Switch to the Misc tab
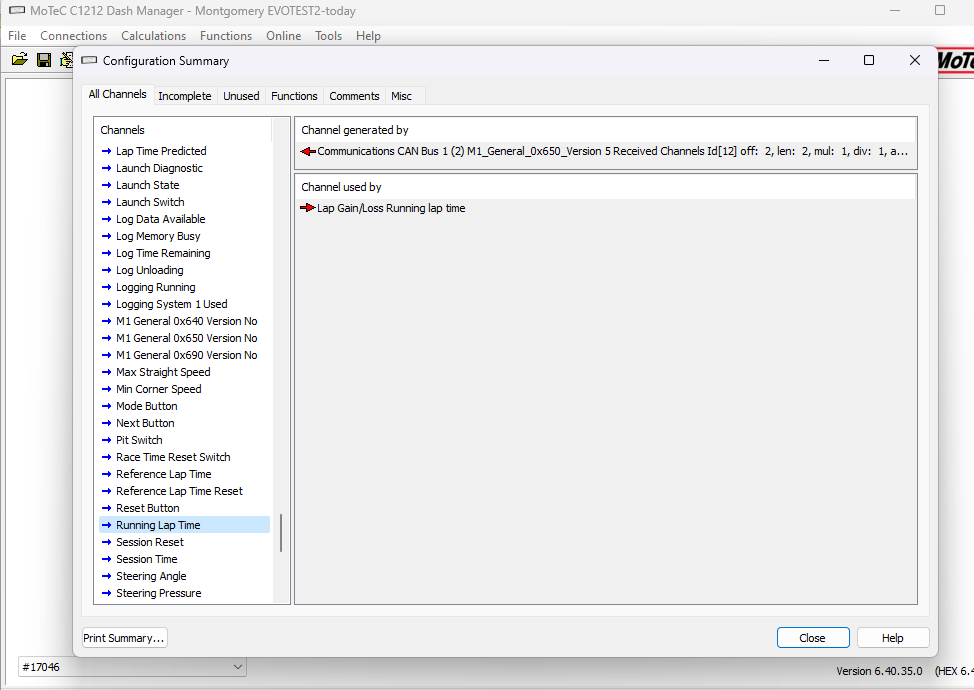The image size is (974, 690). [x=401, y=96]
